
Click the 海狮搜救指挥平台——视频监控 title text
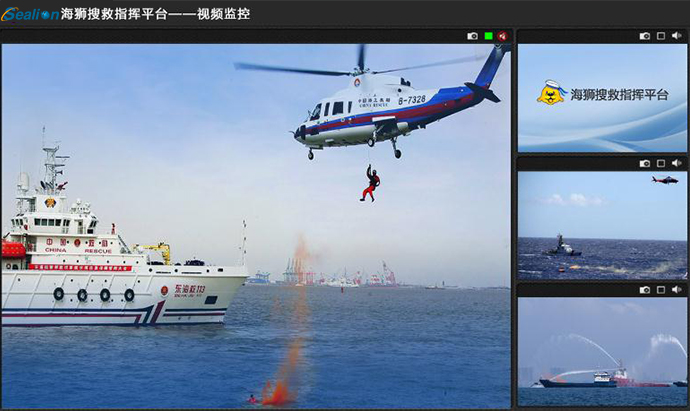click(155, 14)
